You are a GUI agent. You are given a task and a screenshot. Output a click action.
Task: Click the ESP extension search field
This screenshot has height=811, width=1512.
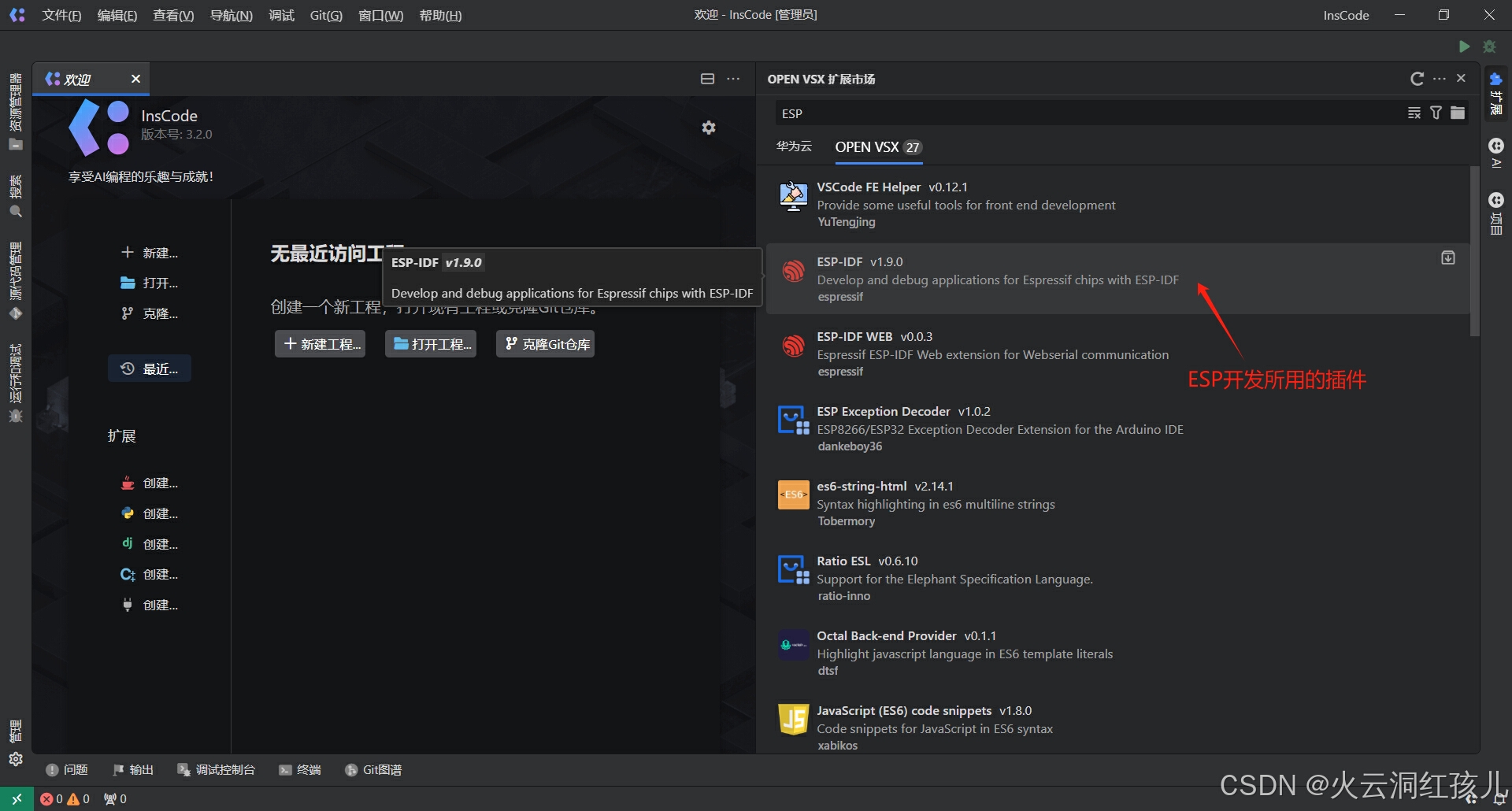1091,113
